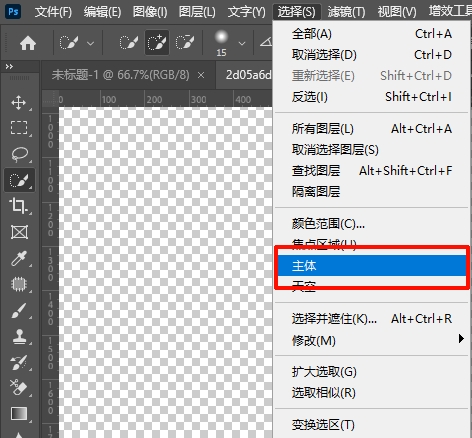This screenshot has height=438, width=472.
Task: Select the Gradient tool
Action: coord(19,414)
